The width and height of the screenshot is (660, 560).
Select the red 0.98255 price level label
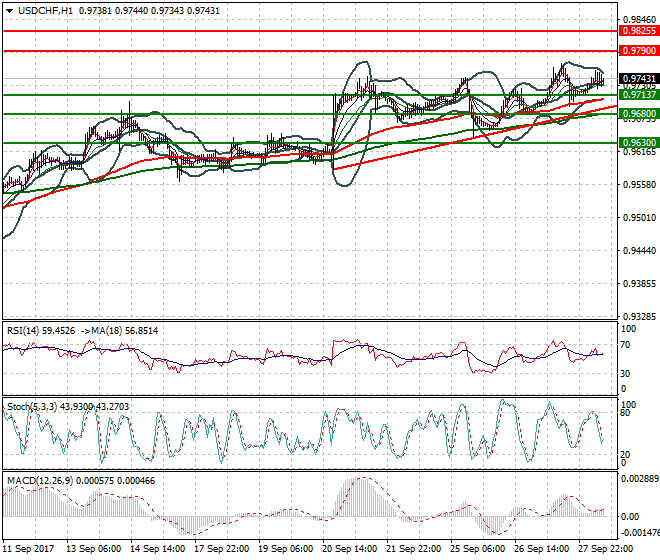639,31
